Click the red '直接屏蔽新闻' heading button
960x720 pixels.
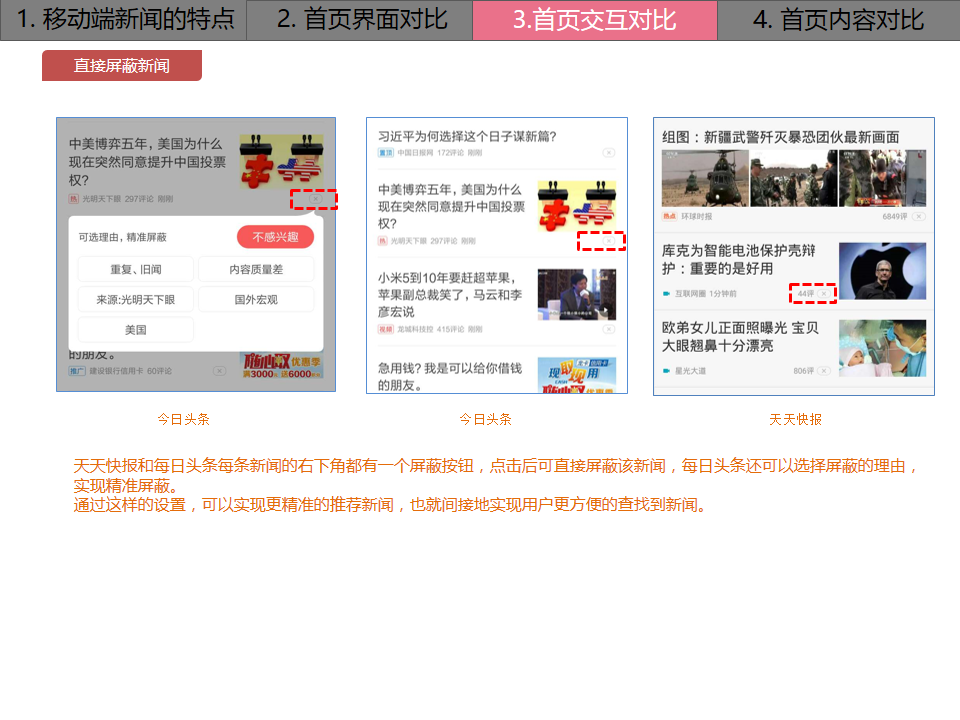click(122, 66)
